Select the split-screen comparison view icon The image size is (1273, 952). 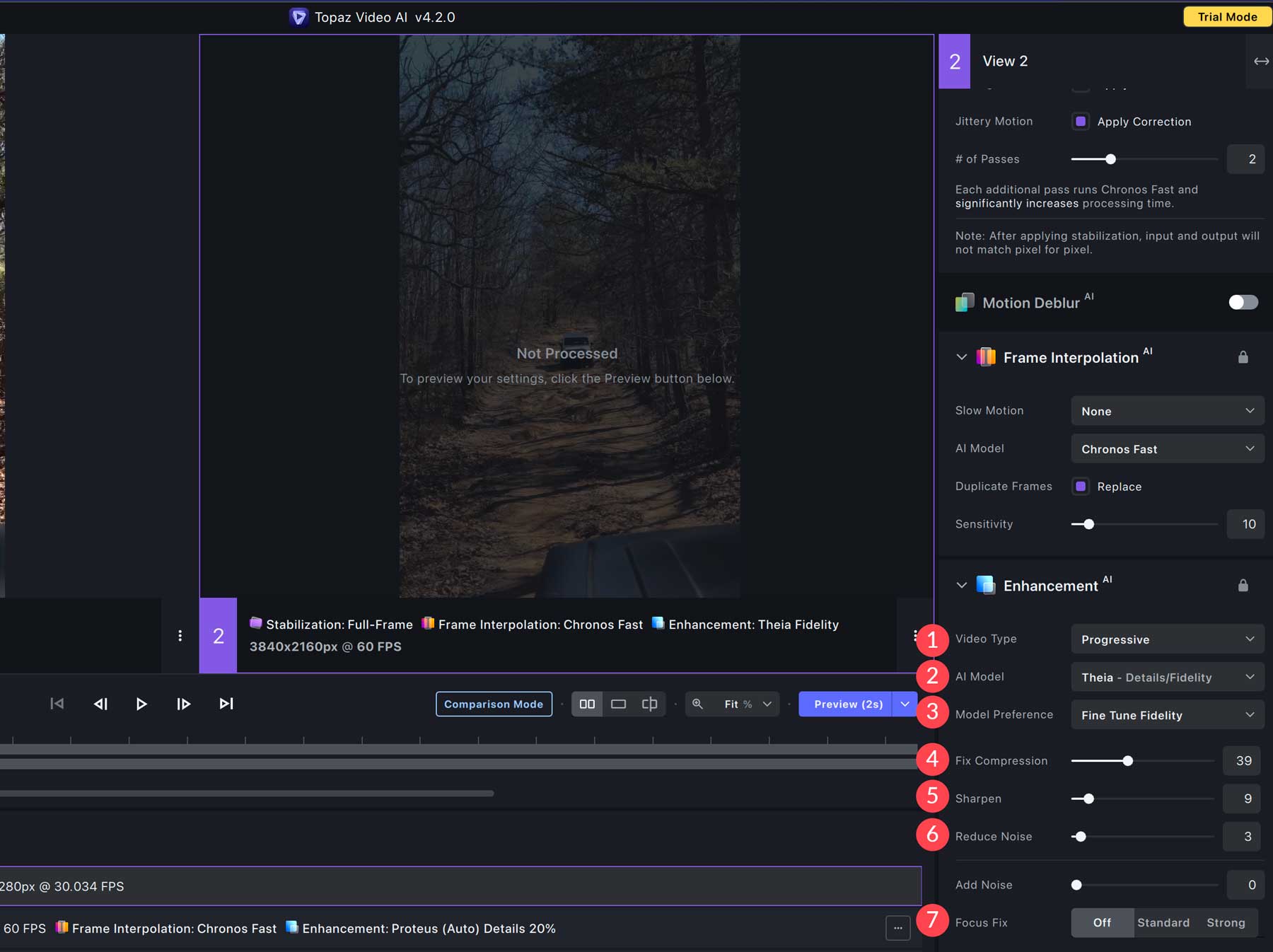pyautogui.click(x=649, y=704)
